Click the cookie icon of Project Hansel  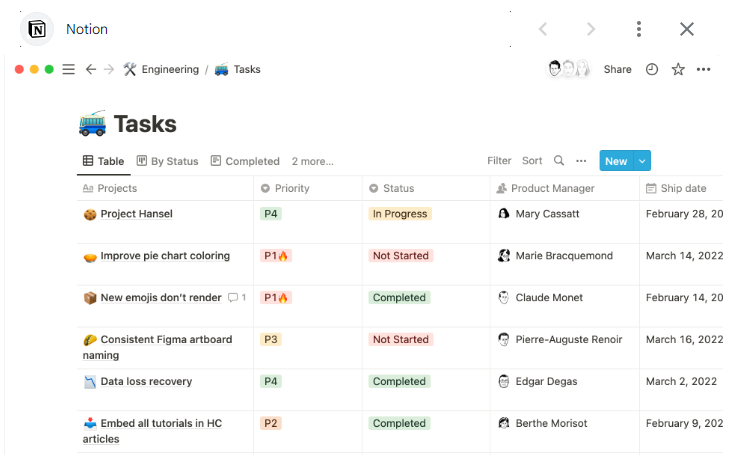pos(90,215)
